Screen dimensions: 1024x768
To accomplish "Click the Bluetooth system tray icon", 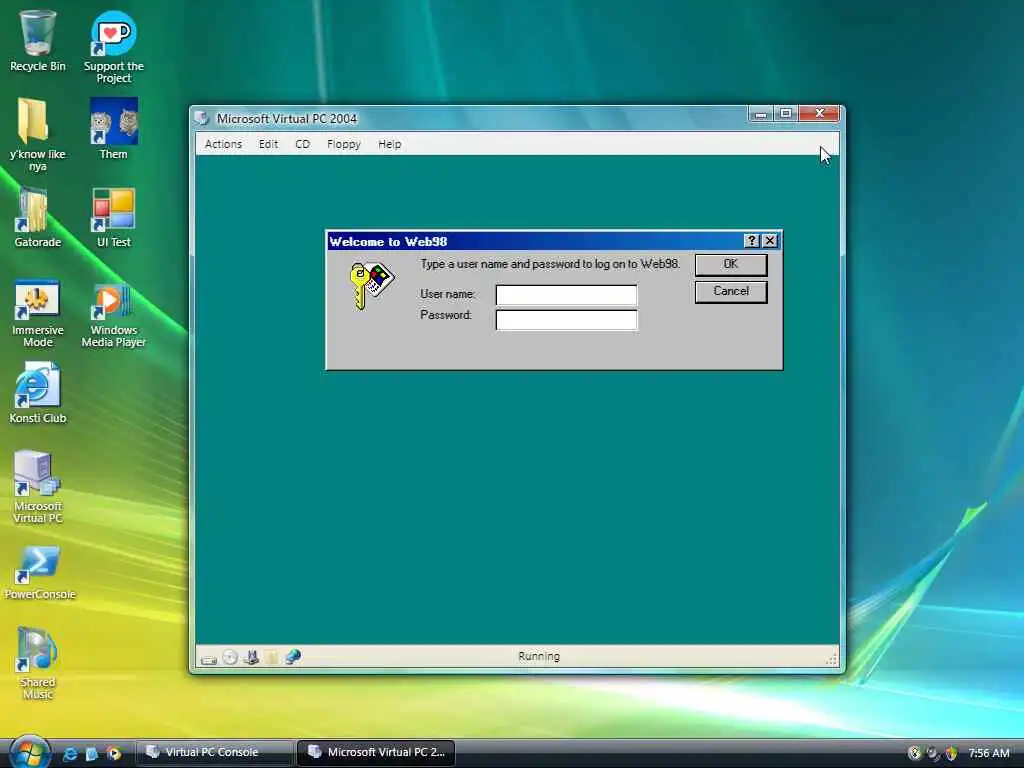I will point(914,753).
